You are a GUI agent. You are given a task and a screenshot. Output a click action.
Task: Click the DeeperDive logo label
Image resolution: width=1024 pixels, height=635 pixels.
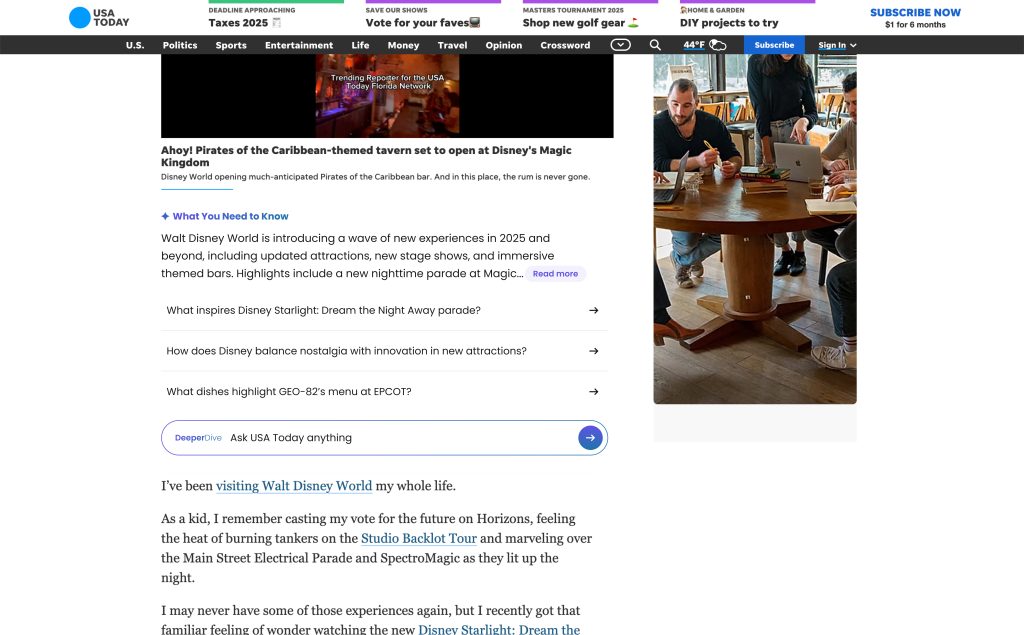coord(198,438)
